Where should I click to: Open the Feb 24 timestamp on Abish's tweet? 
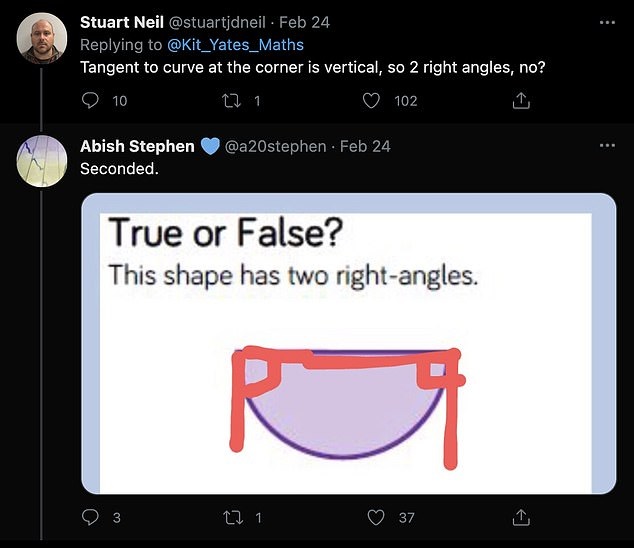[366, 146]
